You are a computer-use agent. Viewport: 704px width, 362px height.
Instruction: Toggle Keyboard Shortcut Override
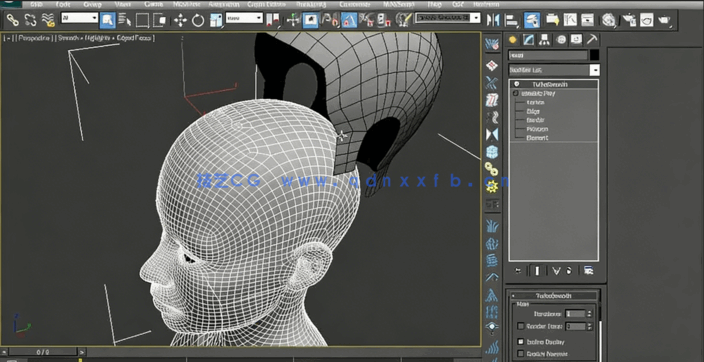tap(310, 20)
